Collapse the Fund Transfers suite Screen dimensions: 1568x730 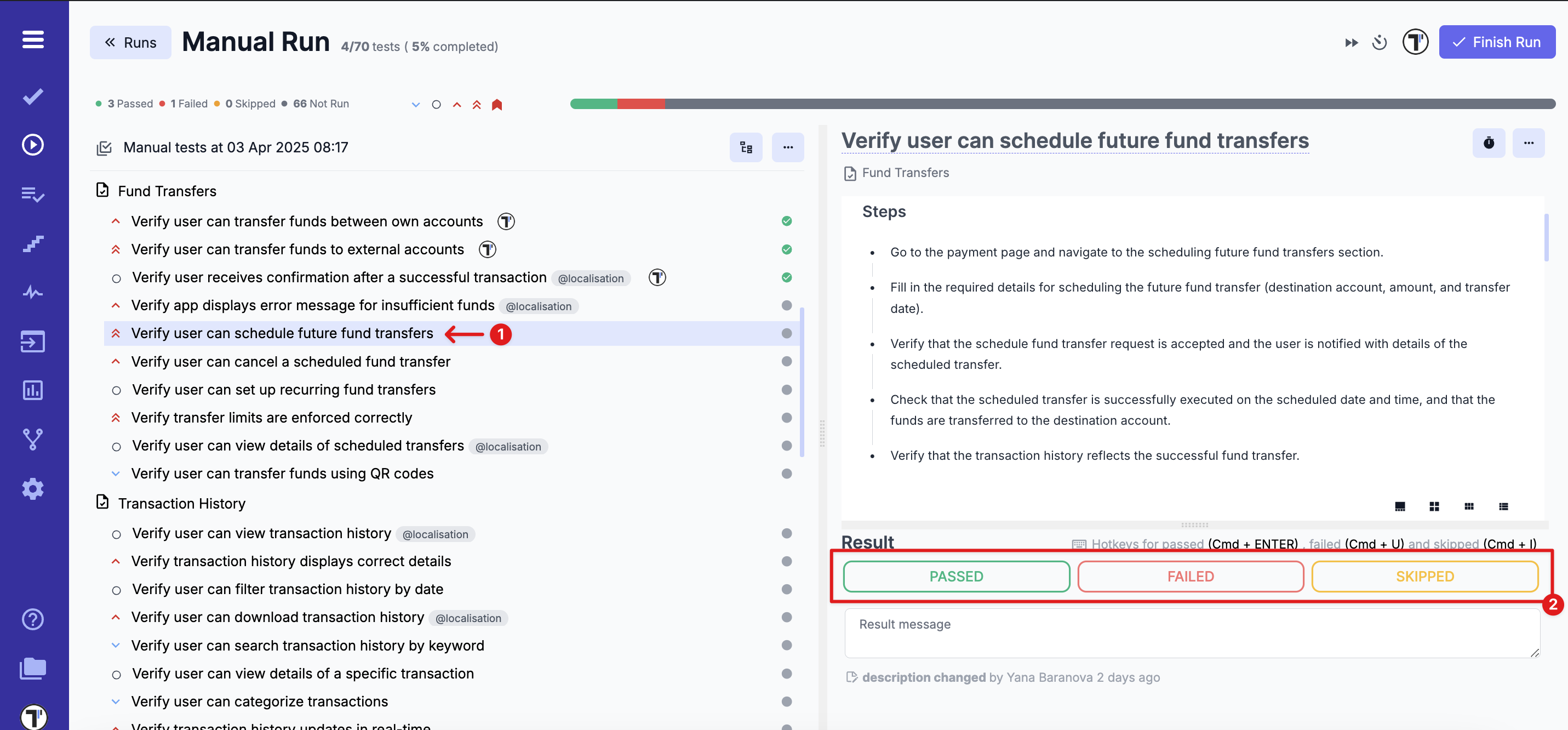pos(167,191)
